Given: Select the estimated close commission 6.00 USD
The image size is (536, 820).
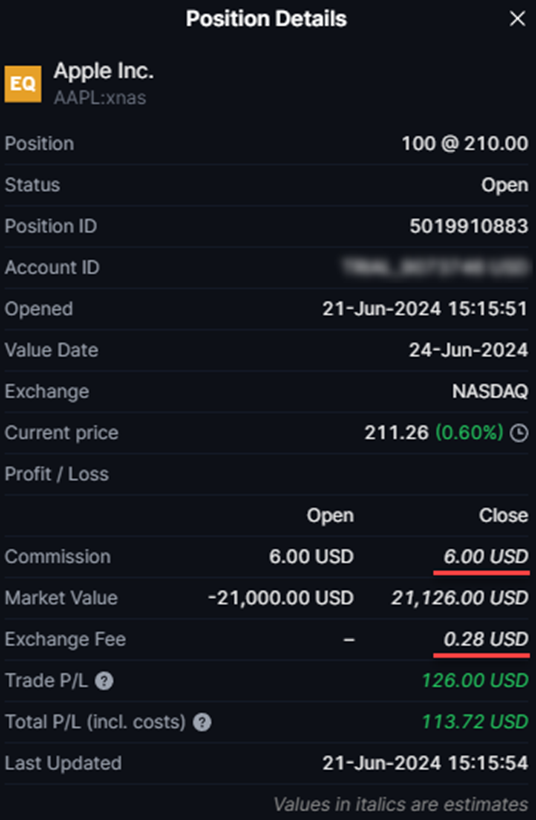Looking at the screenshot, I should pyautogui.click(x=486, y=557).
